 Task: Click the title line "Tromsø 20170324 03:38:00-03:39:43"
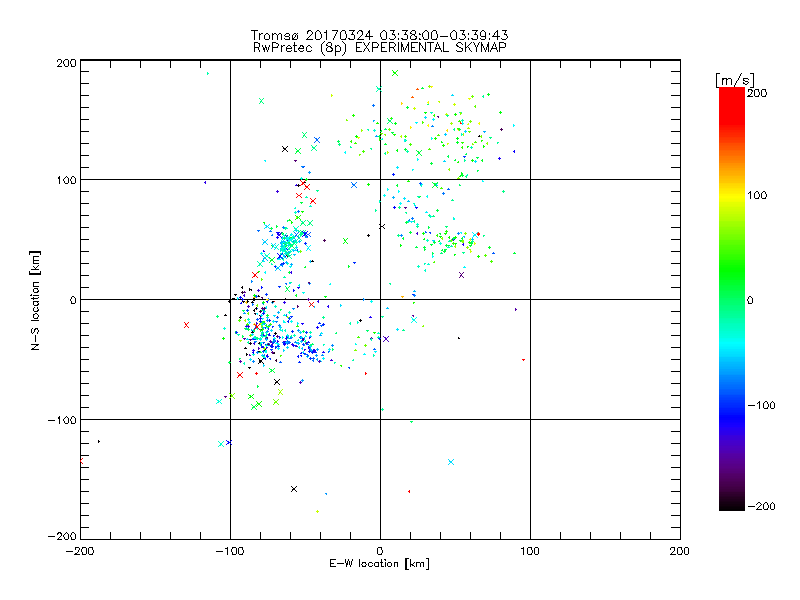coord(379,35)
